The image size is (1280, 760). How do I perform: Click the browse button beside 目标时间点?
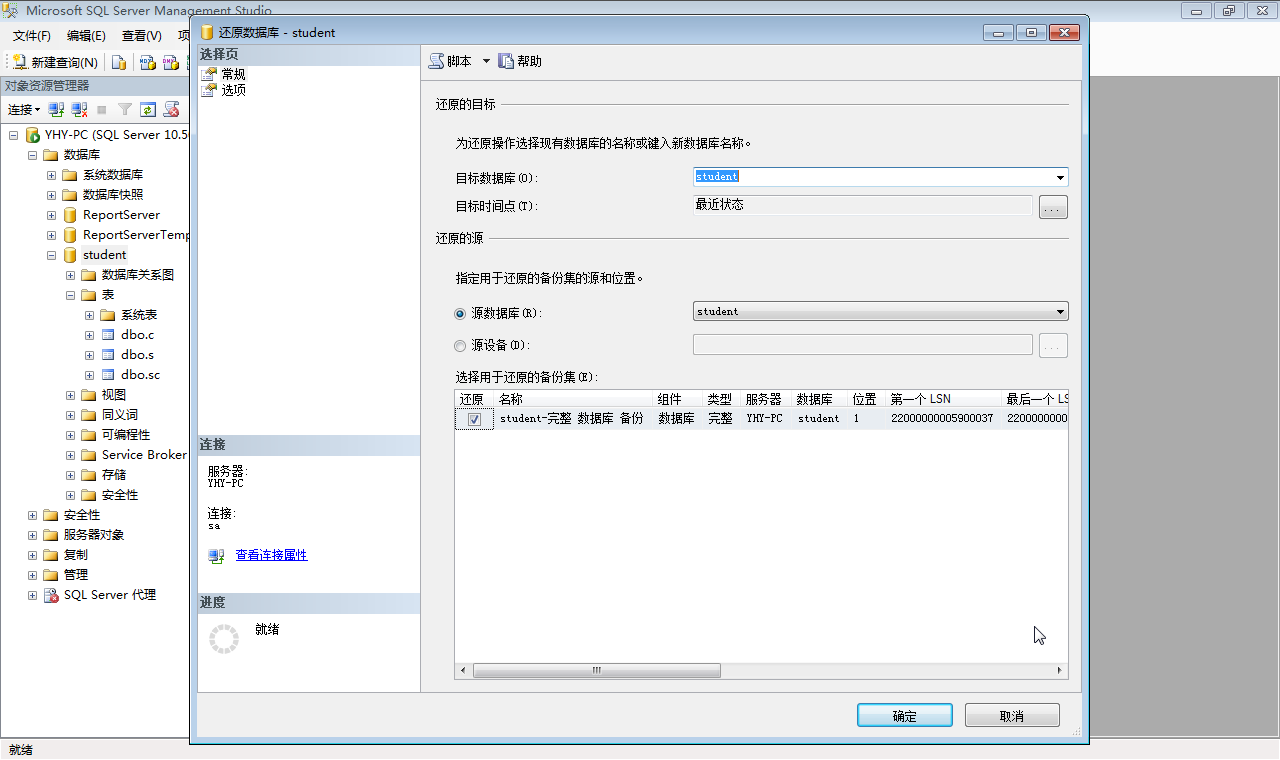[1054, 207]
